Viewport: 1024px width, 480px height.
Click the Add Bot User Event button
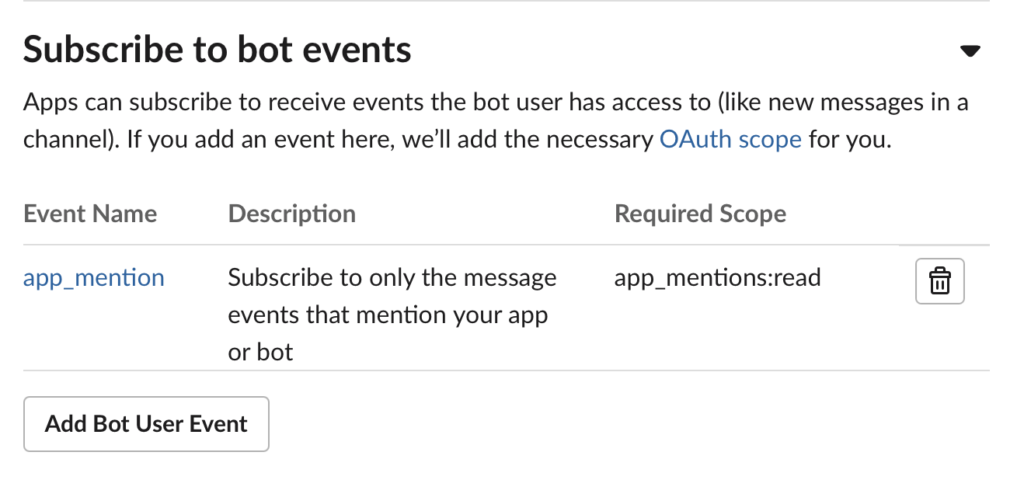click(146, 424)
